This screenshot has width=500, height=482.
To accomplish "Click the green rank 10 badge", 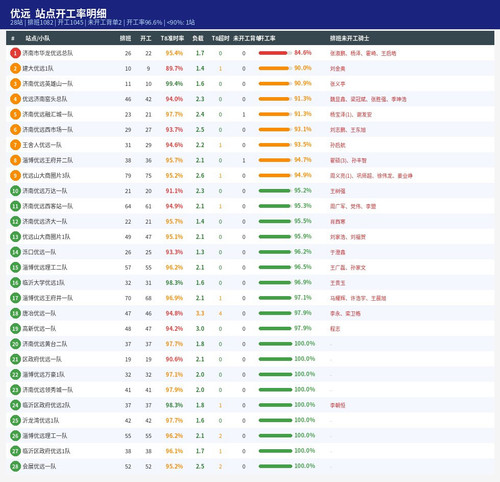I will pyautogui.click(x=15, y=191).
